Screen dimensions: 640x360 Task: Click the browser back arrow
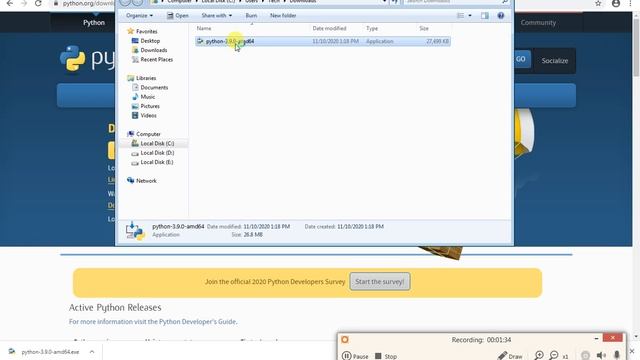pyautogui.click(x=10, y=3)
